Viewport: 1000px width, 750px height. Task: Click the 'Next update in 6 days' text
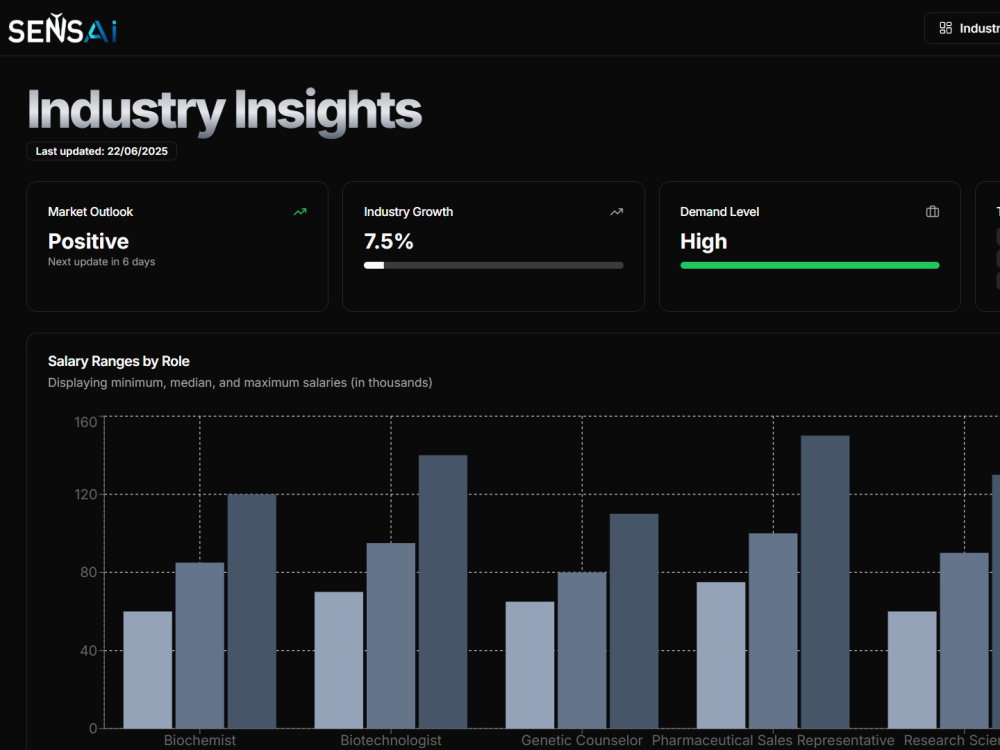101,261
